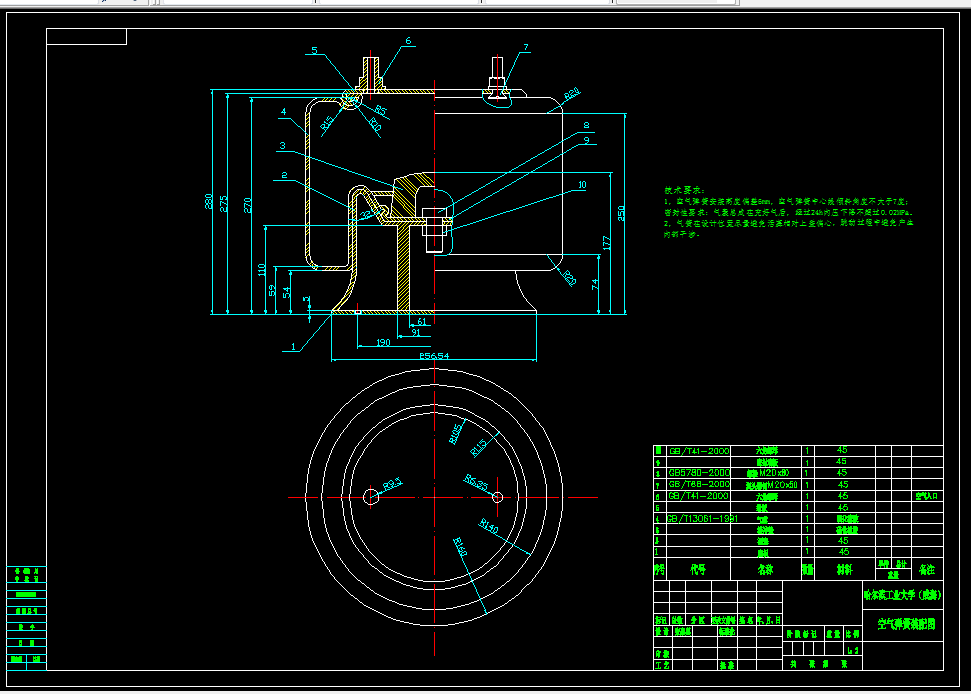
Task: Pick the 110 height dimension label
Action: pos(262,270)
